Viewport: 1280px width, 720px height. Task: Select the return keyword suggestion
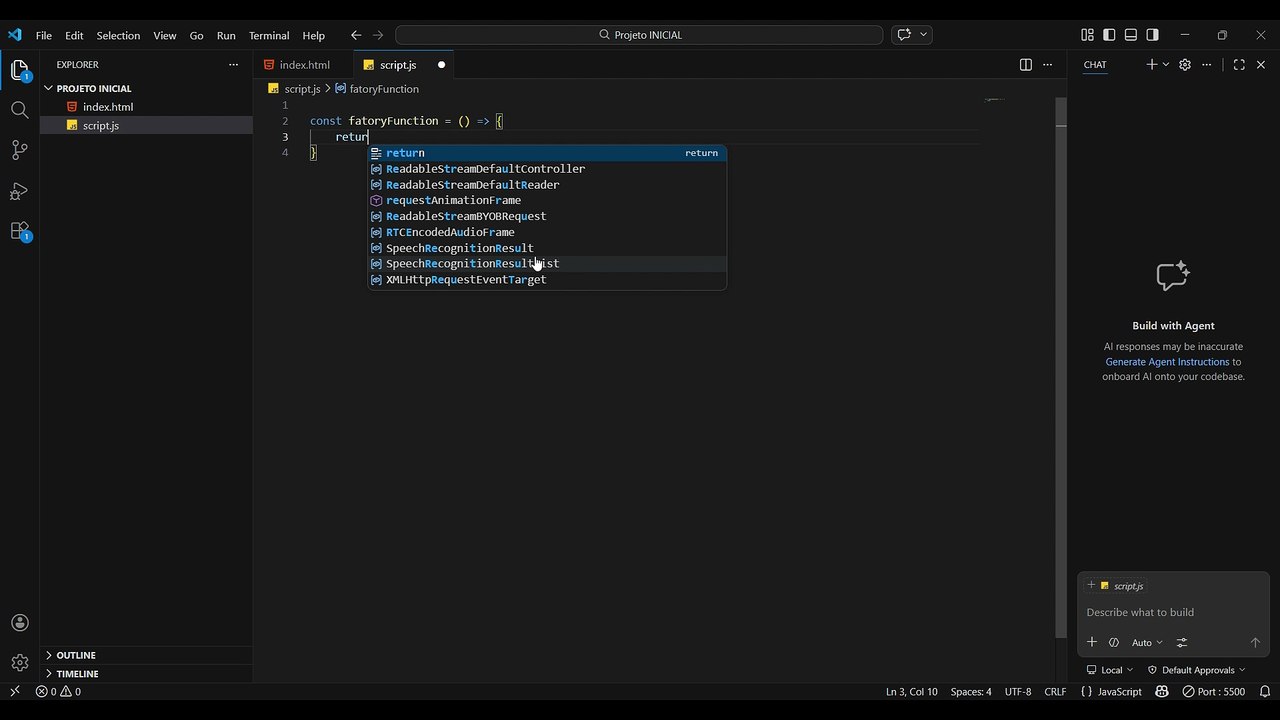coord(547,153)
